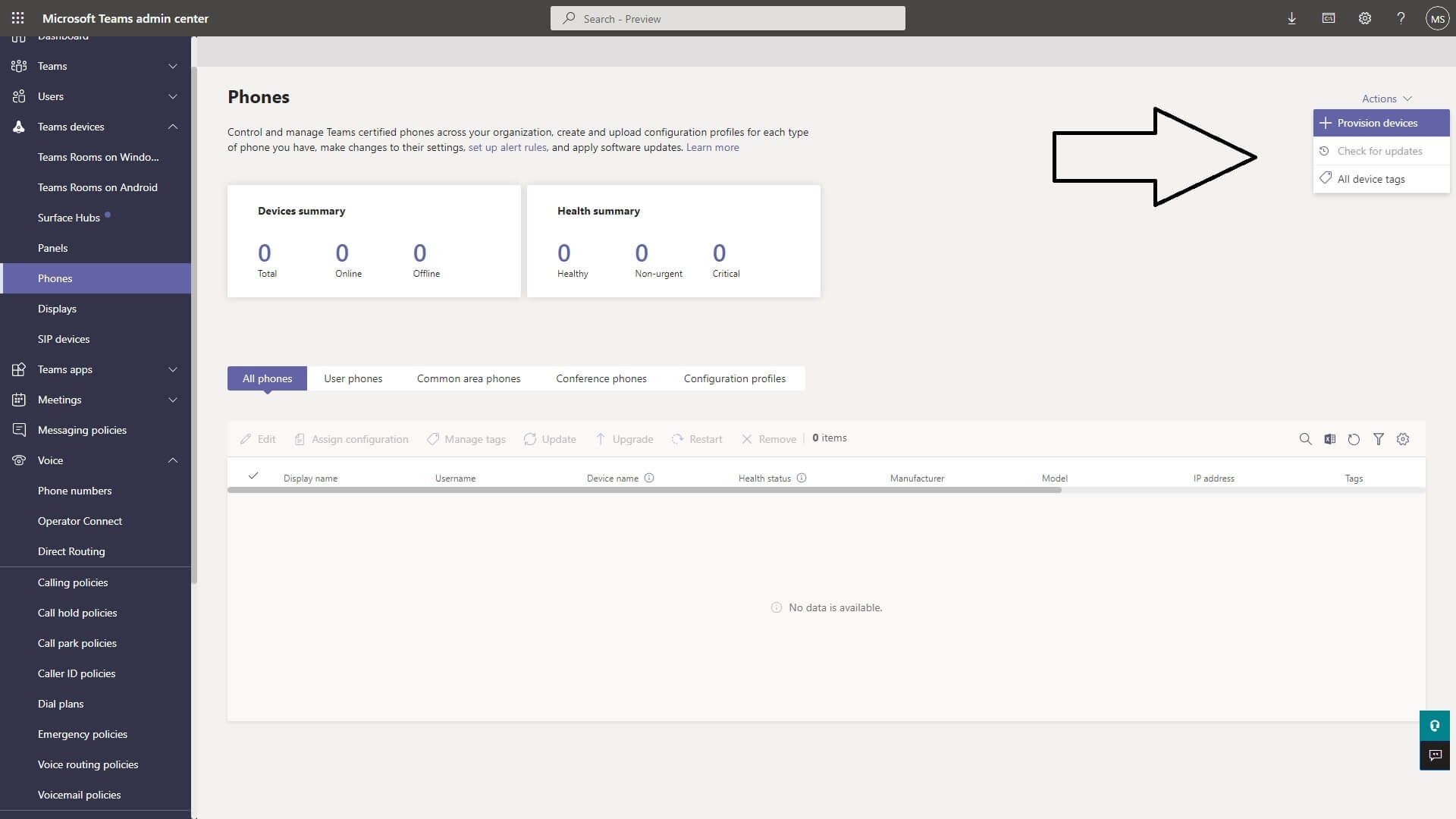Open the Actions dropdown
The height and width of the screenshot is (819, 1456).
click(1385, 98)
